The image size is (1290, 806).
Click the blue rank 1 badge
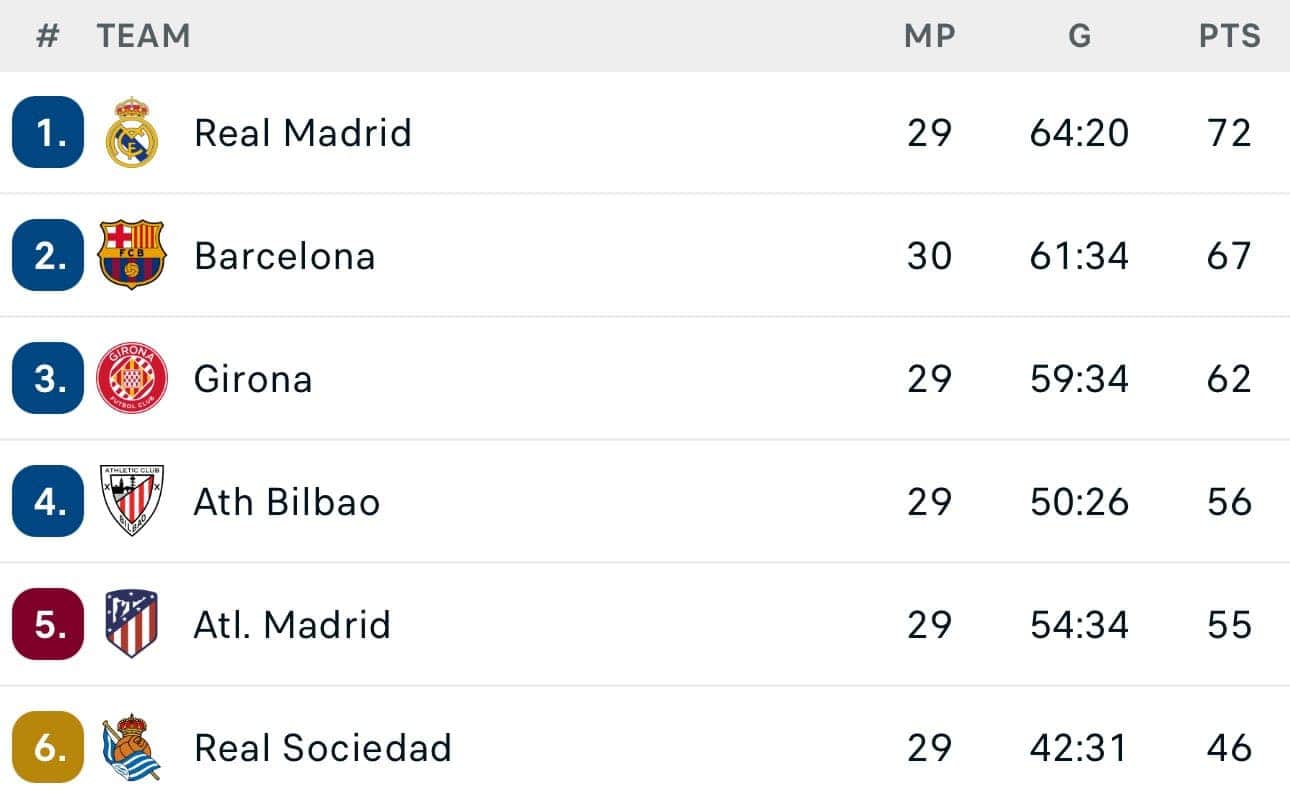[x=48, y=132]
